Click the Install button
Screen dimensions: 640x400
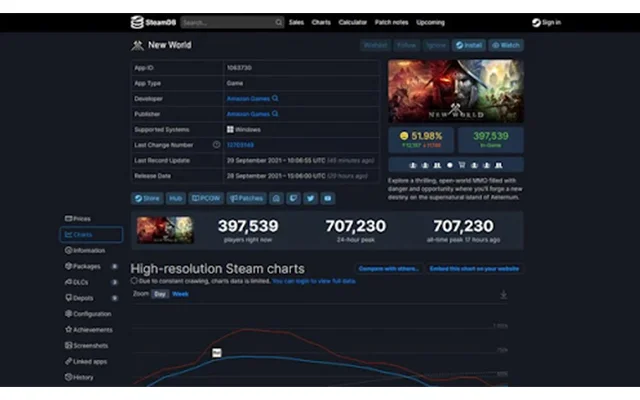(469, 45)
